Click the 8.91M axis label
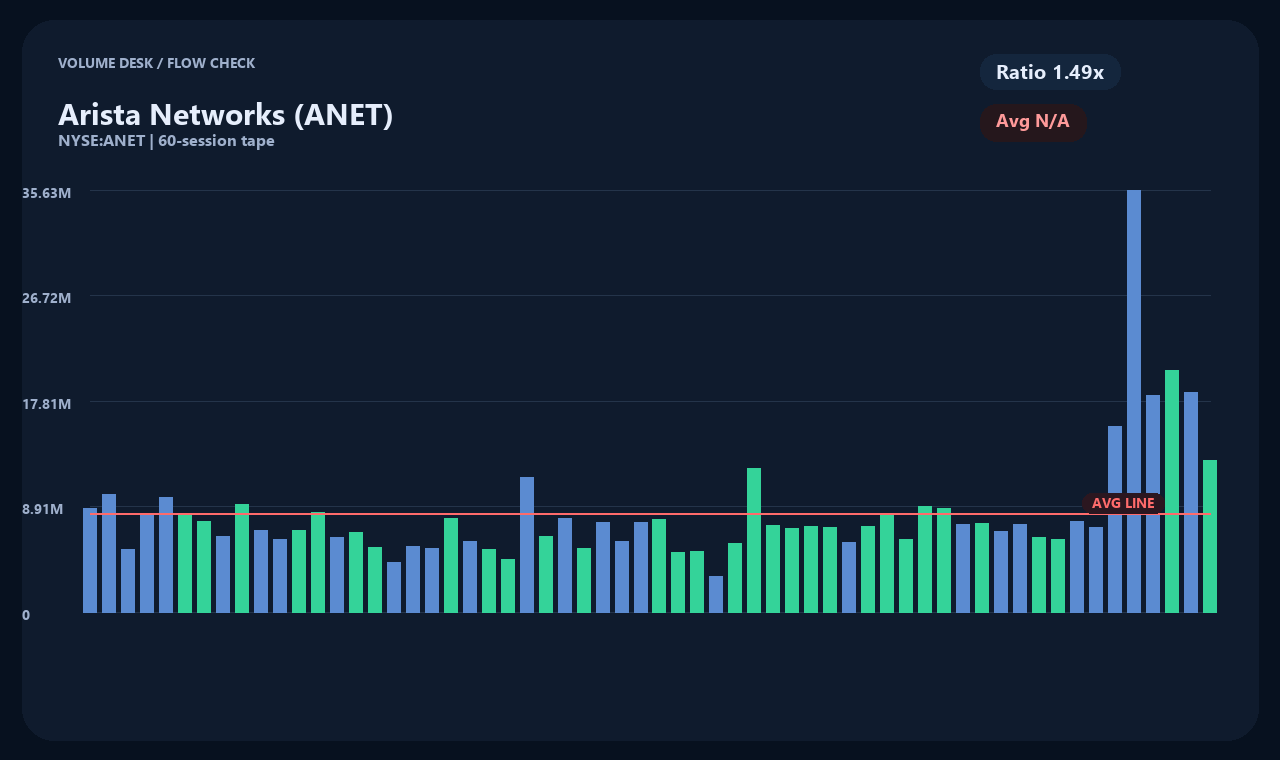Viewport: 1280px width, 760px height. pos(43,509)
